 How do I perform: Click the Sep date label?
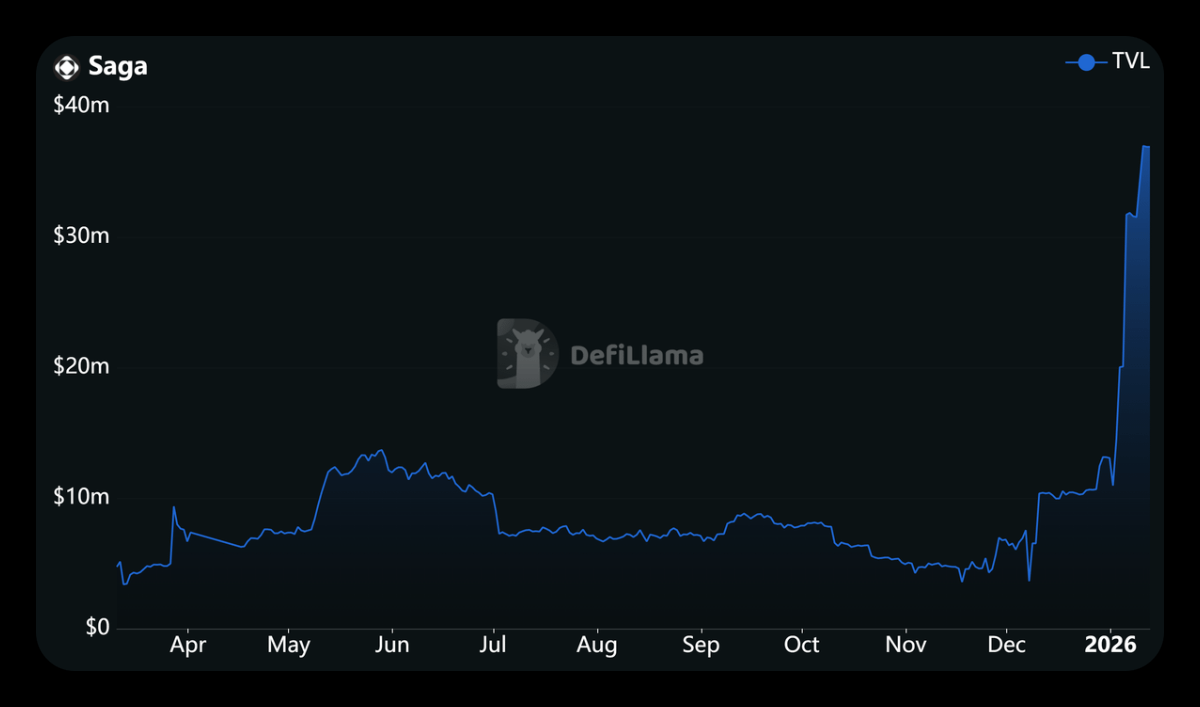pos(701,645)
